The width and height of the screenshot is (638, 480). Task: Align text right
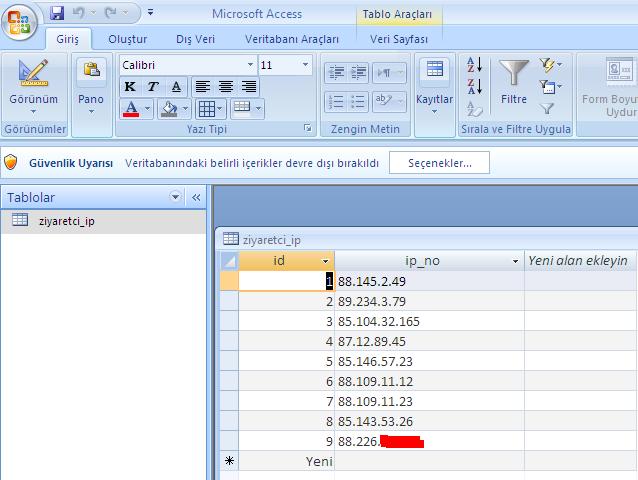249,86
